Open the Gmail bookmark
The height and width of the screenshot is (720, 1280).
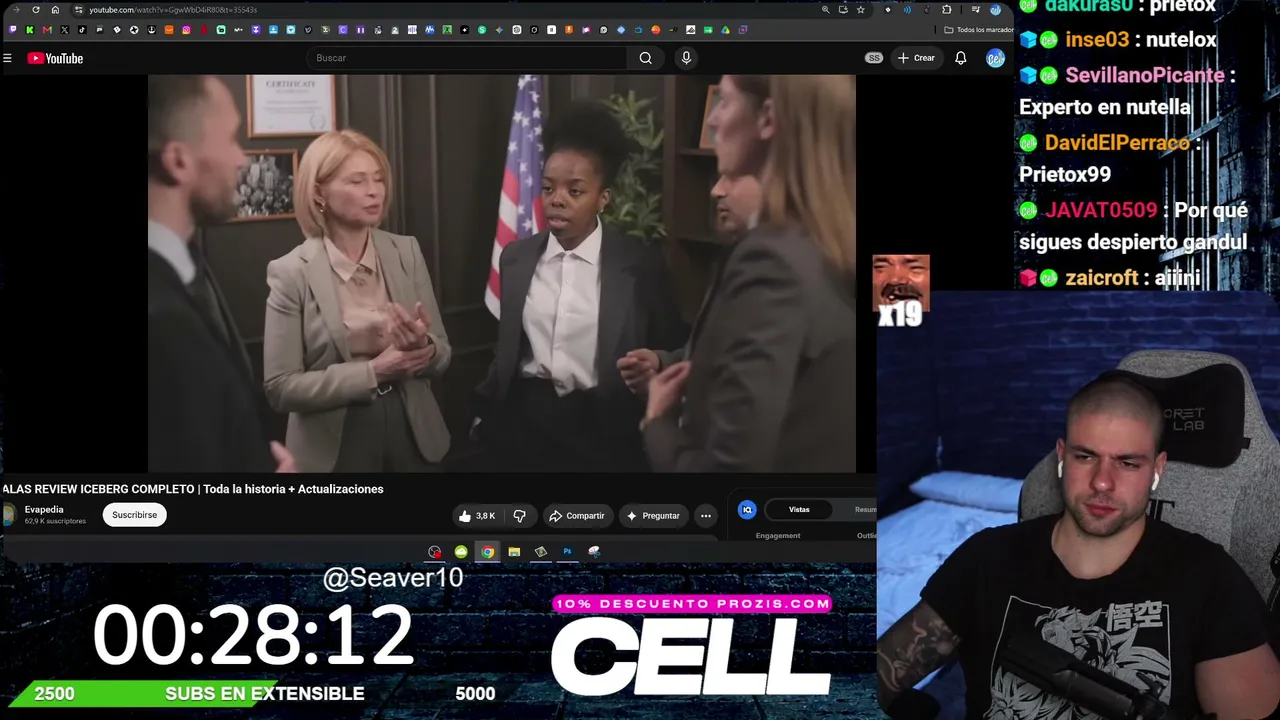pyautogui.click(x=47, y=30)
